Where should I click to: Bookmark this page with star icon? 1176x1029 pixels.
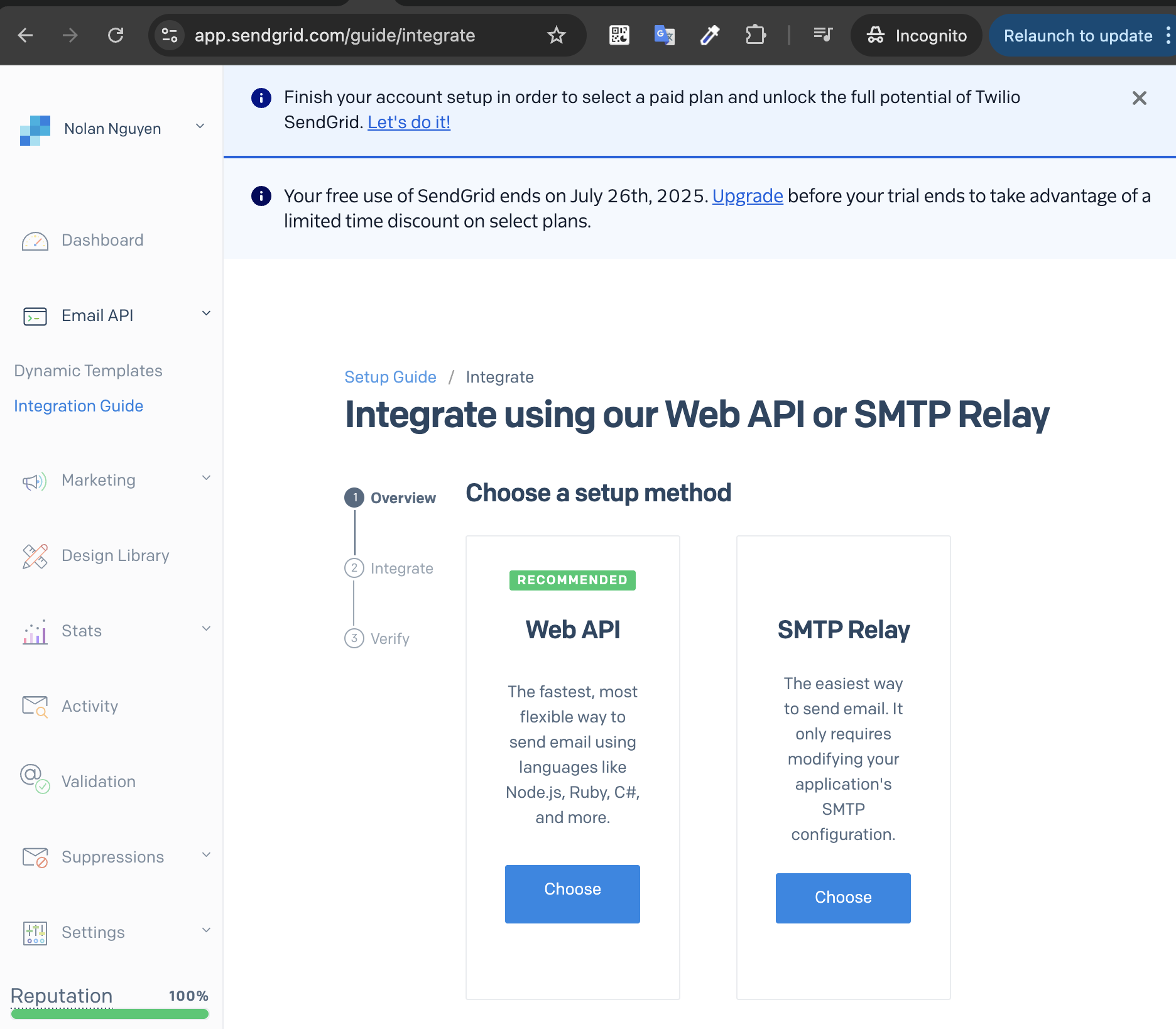pyautogui.click(x=556, y=35)
